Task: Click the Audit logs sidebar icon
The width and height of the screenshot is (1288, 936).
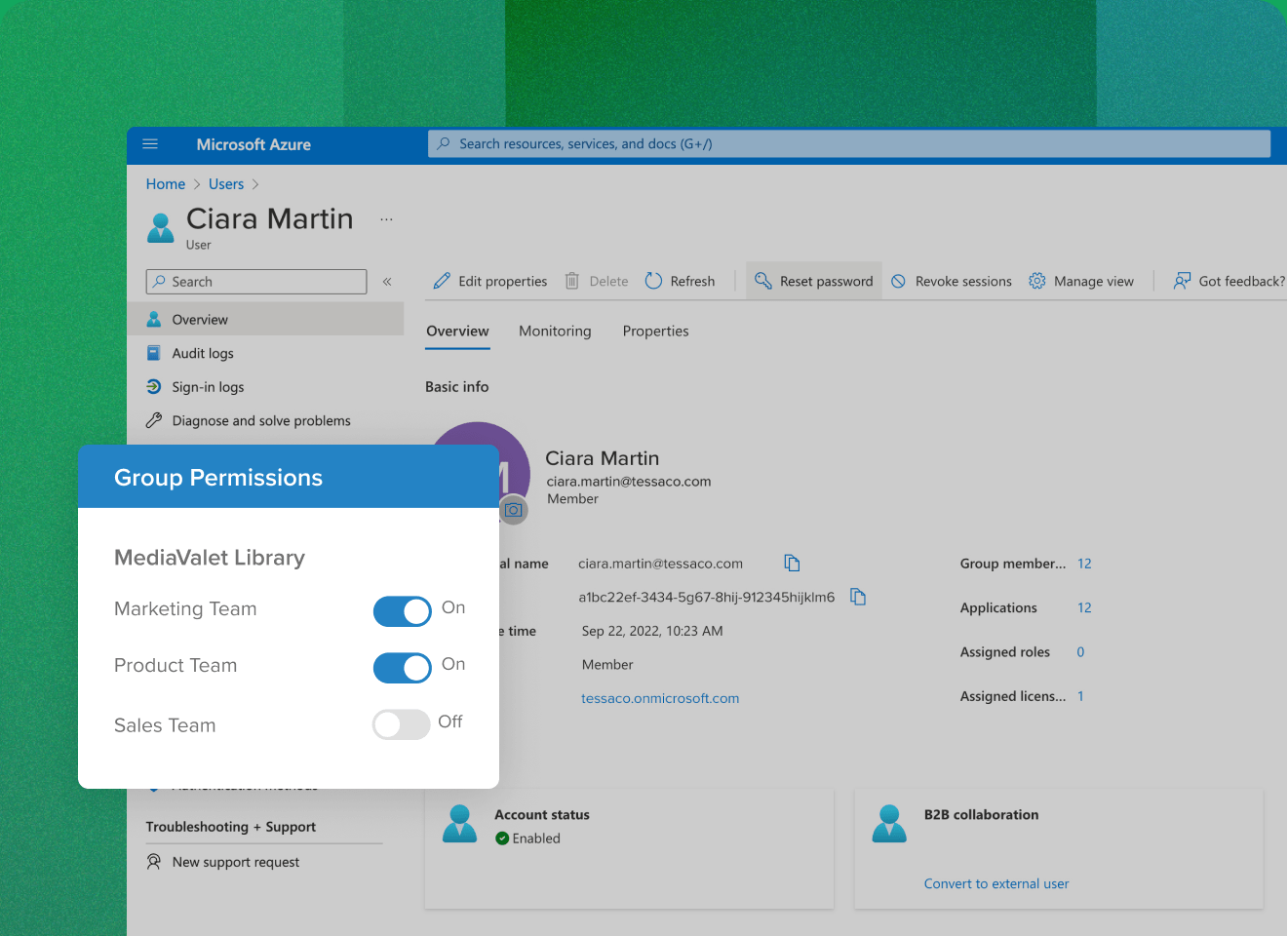Action: 154,353
